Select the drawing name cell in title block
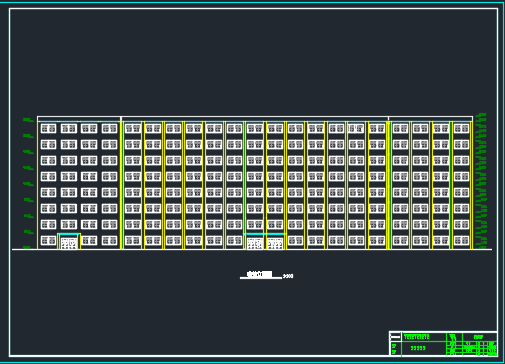Viewport: 505px width, 364px height. [x=424, y=348]
